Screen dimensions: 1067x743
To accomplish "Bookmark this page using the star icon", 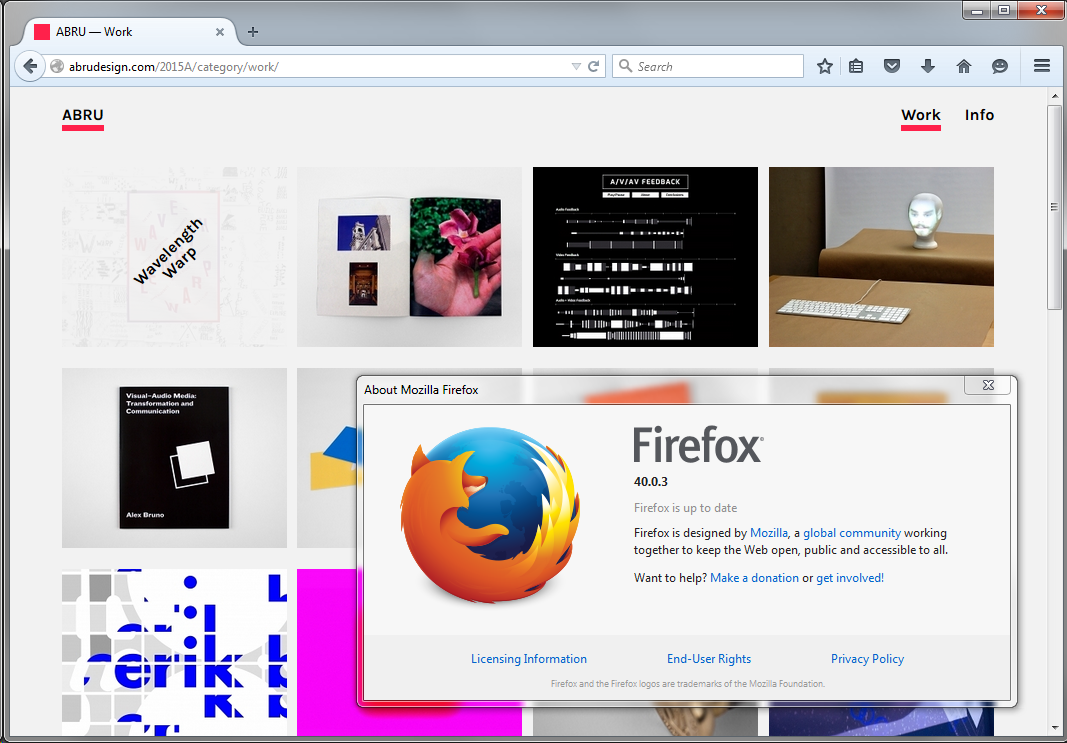I will pyautogui.click(x=824, y=65).
